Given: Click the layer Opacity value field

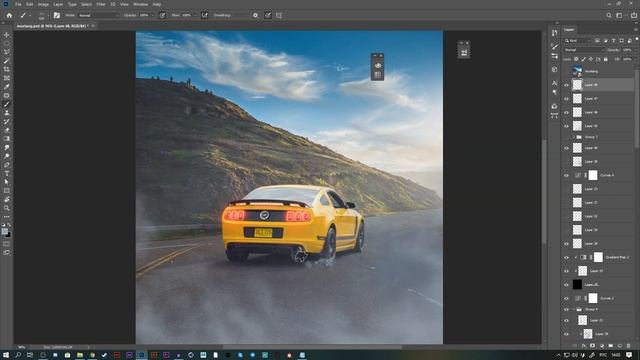Looking at the screenshot, I should [627, 50].
